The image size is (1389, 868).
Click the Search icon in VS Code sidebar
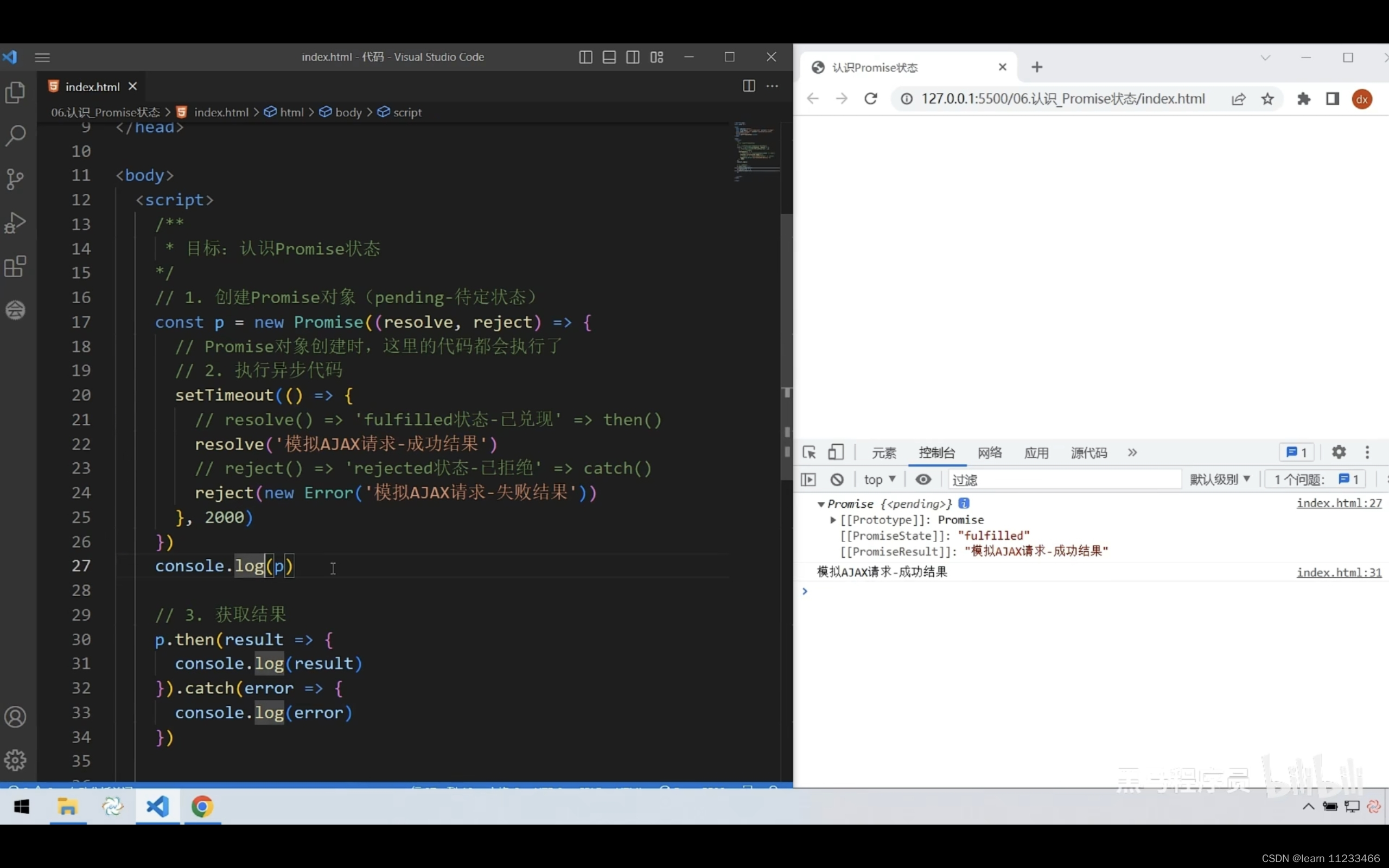coord(15,134)
